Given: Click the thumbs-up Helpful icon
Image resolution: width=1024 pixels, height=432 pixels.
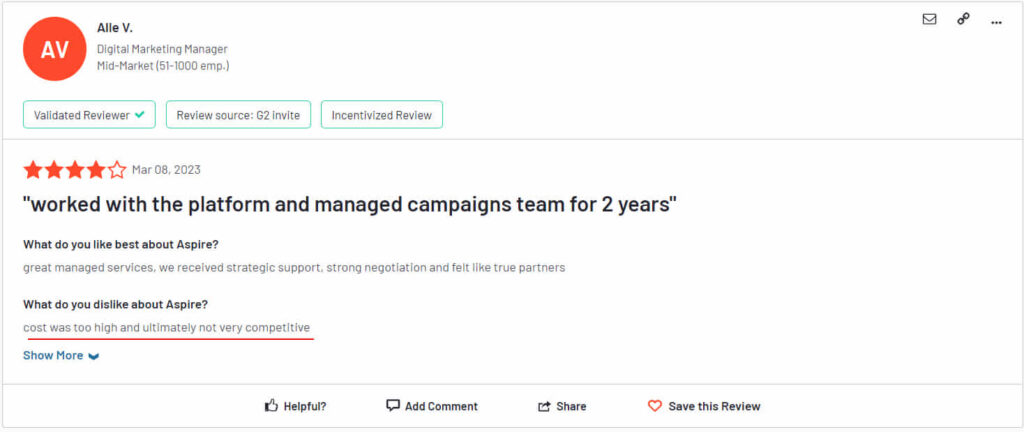Looking at the screenshot, I should [271, 406].
